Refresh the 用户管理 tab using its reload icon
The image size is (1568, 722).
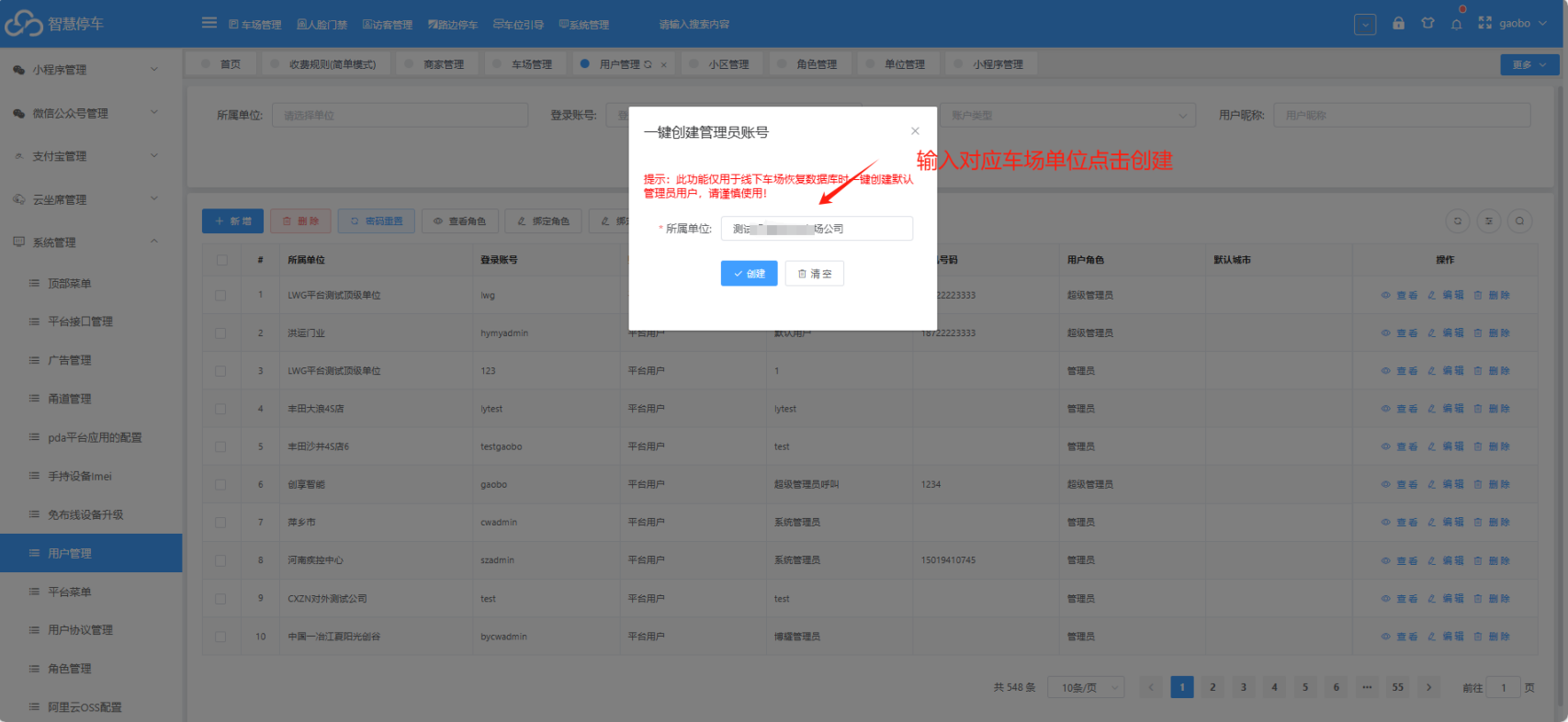coord(649,64)
